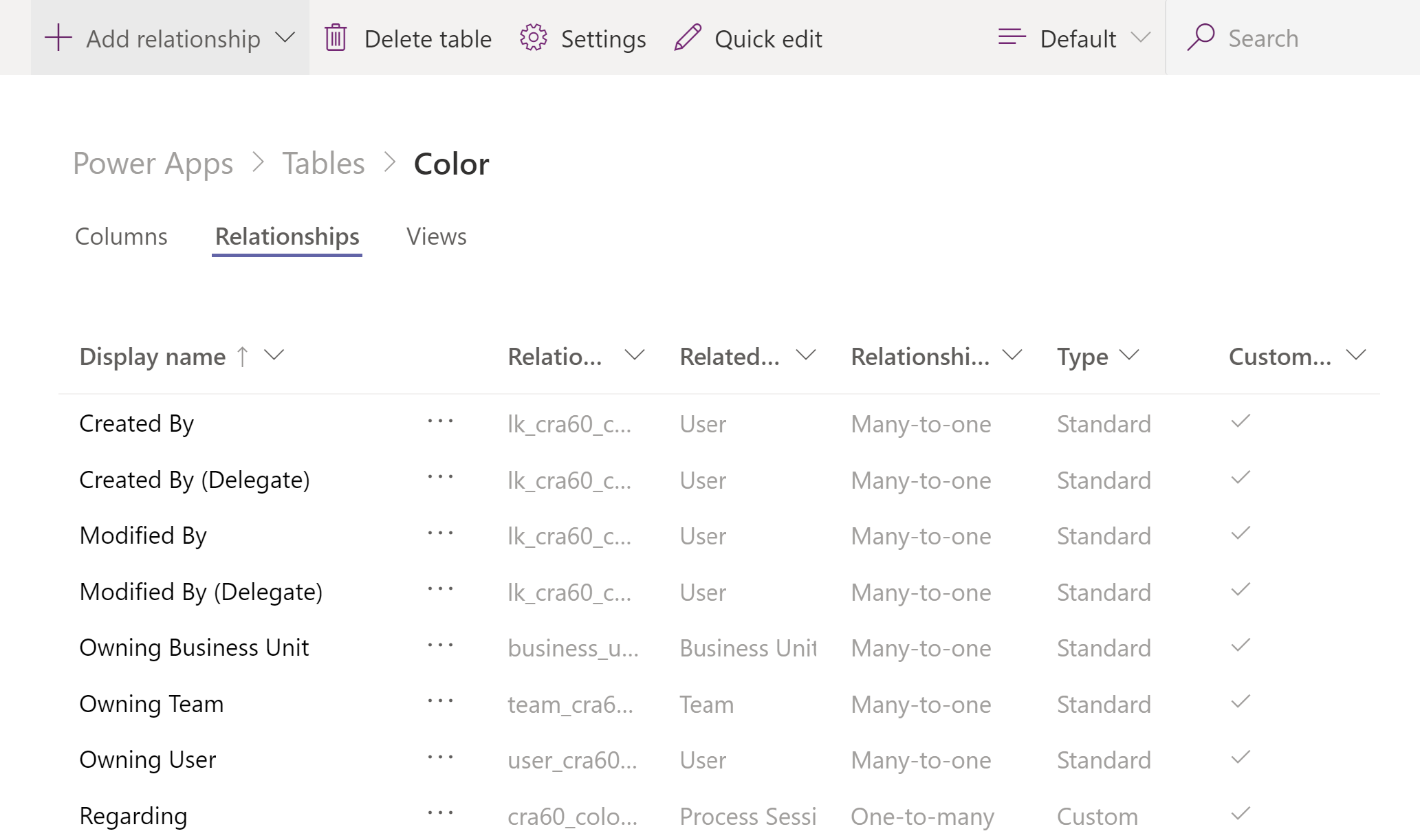Click the Search icon
Viewport: 1420px width, 840px height.
pos(1201,37)
